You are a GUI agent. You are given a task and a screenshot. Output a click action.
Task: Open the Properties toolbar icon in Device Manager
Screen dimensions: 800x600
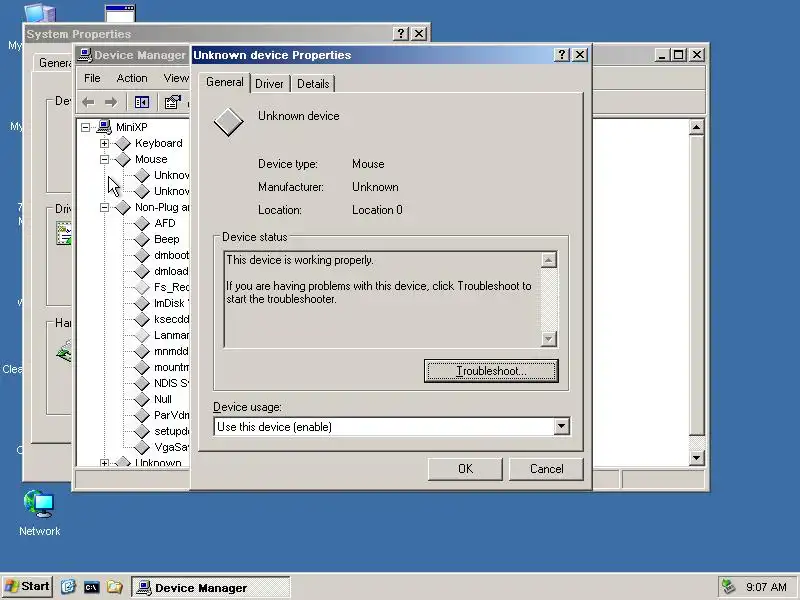coord(172,103)
